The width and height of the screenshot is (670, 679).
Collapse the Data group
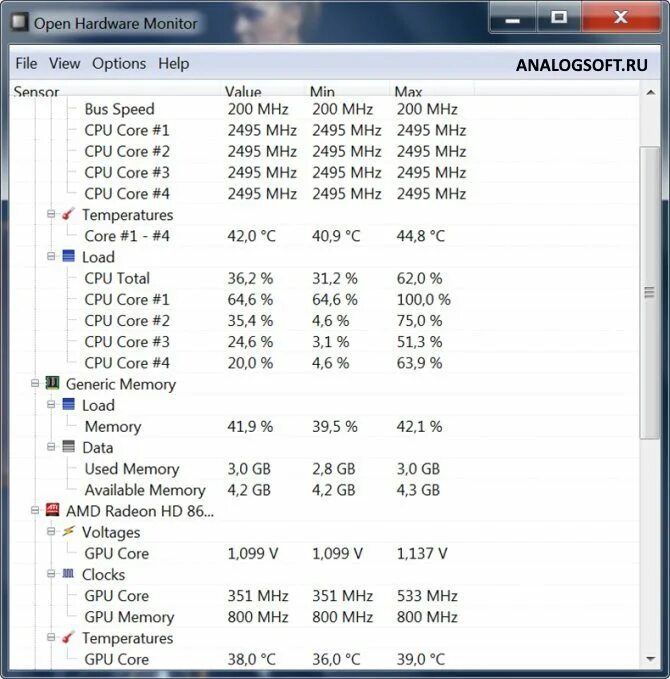(x=51, y=446)
